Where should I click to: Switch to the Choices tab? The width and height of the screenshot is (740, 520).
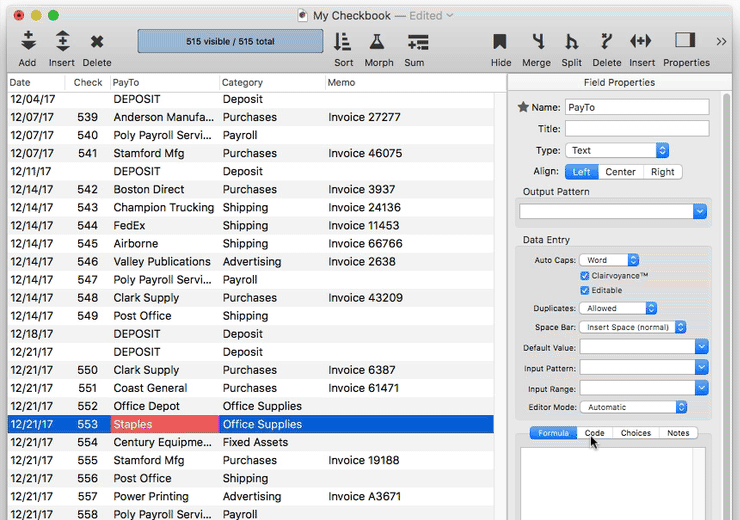636,433
